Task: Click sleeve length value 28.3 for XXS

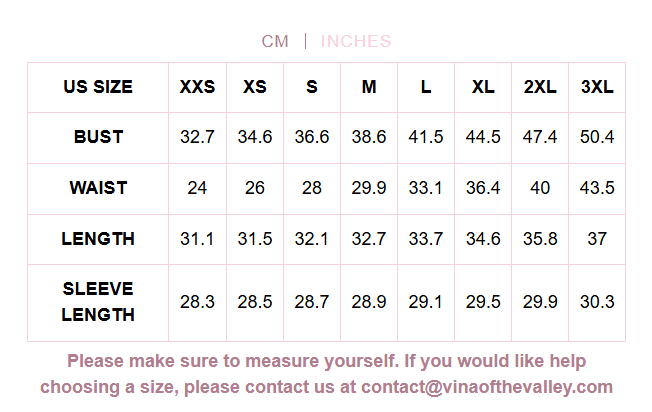Action: click(x=197, y=302)
